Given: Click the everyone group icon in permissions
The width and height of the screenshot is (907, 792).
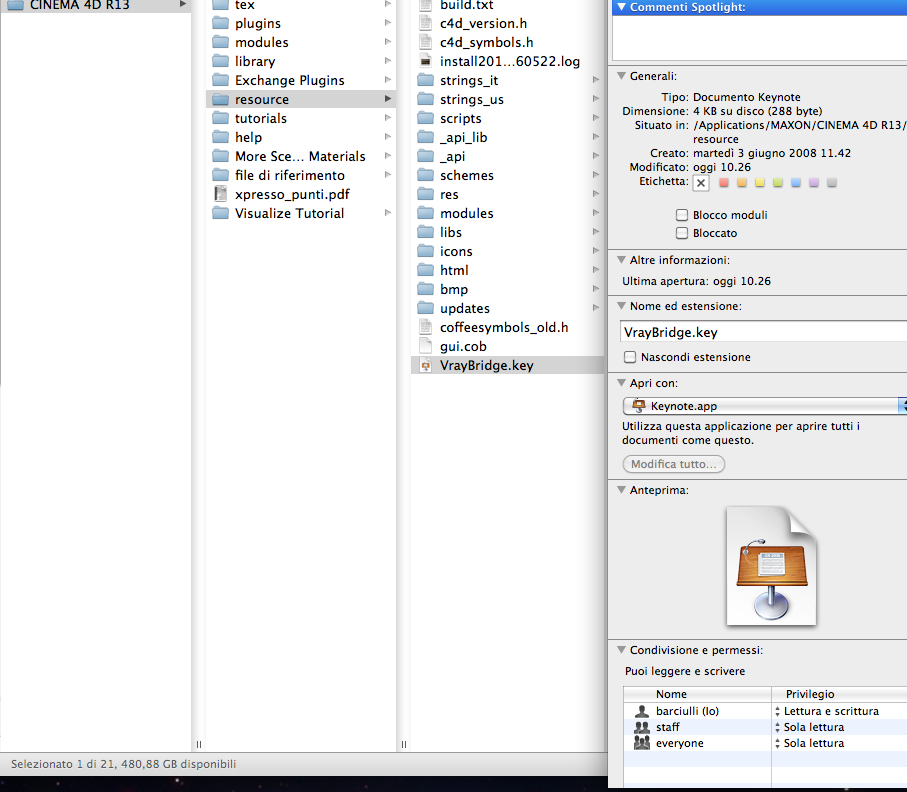Looking at the screenshot, I should coord(641,743).
